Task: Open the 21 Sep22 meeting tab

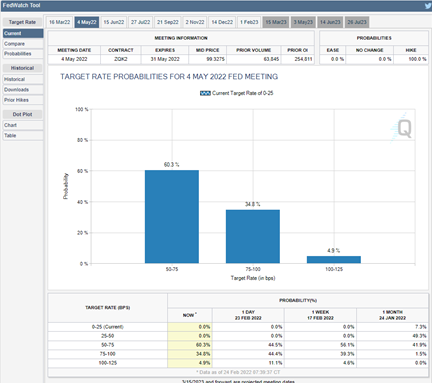Action: tap(168, 22)
